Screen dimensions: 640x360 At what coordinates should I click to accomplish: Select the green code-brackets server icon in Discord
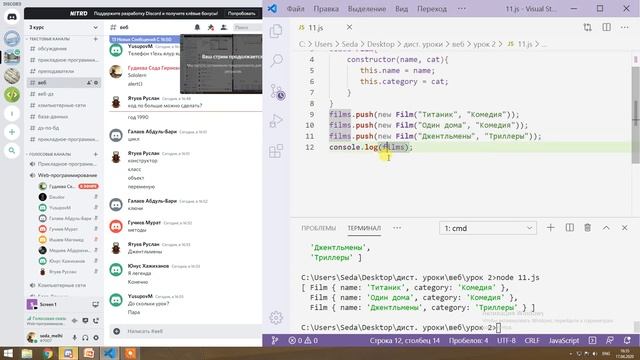click(x=12, y=95)
